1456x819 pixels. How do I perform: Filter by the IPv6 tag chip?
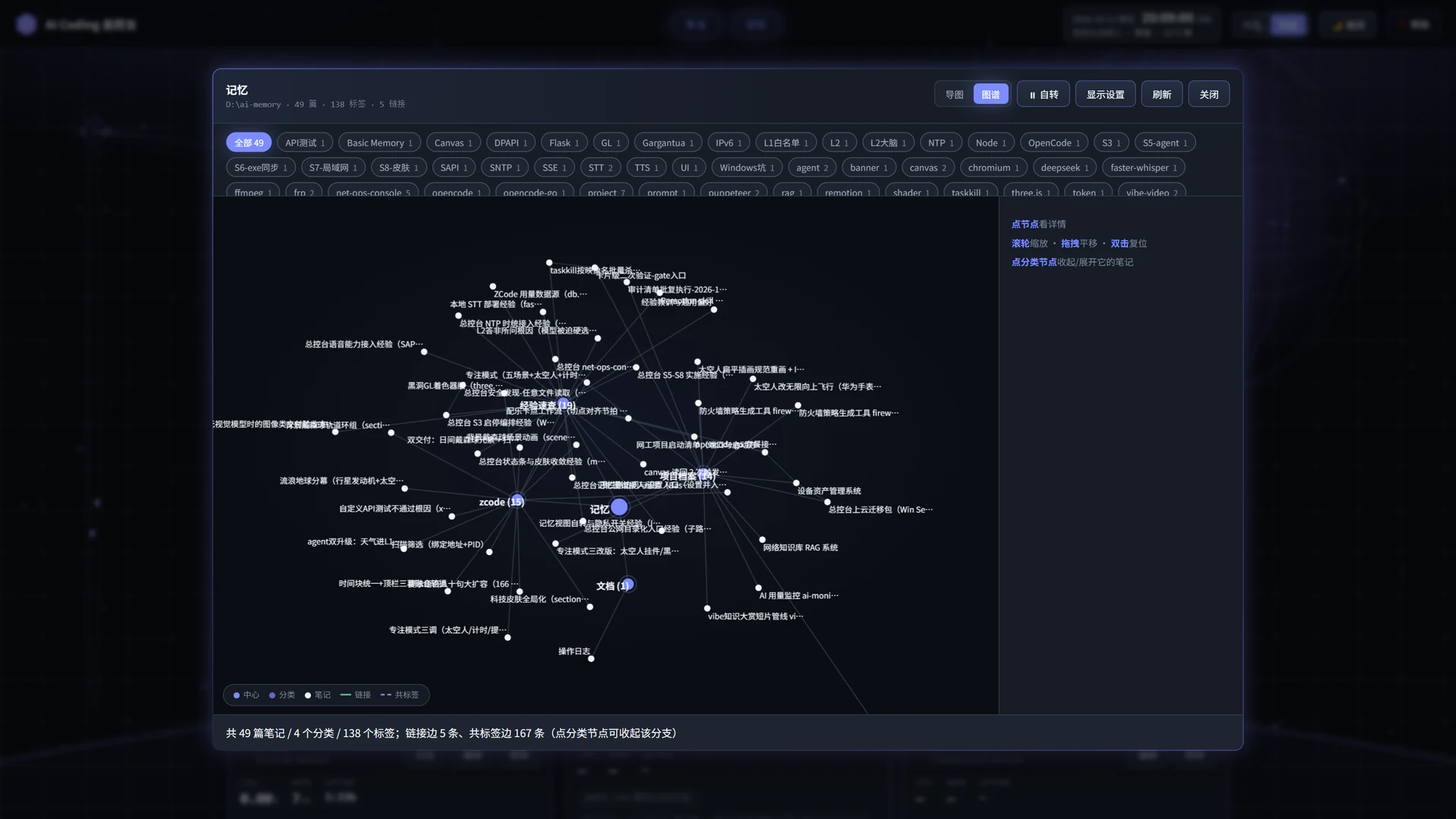pyautogui.click(x=729, y=143)
